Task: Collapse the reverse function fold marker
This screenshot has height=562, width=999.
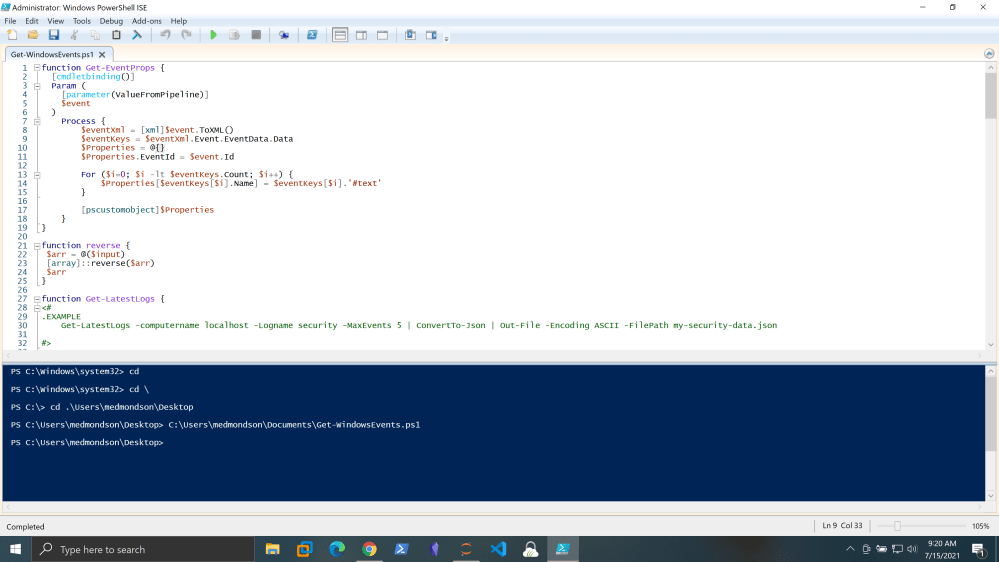Action: pos(37,245)
